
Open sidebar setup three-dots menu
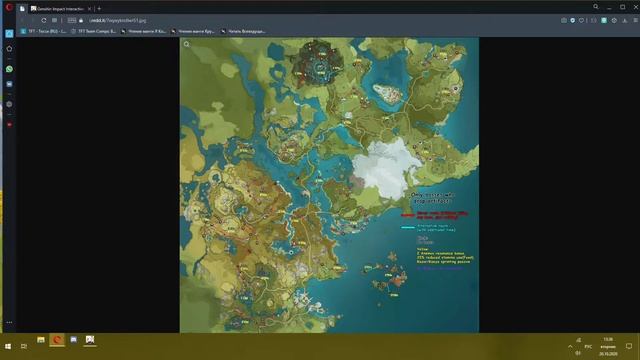coord(9,322)
